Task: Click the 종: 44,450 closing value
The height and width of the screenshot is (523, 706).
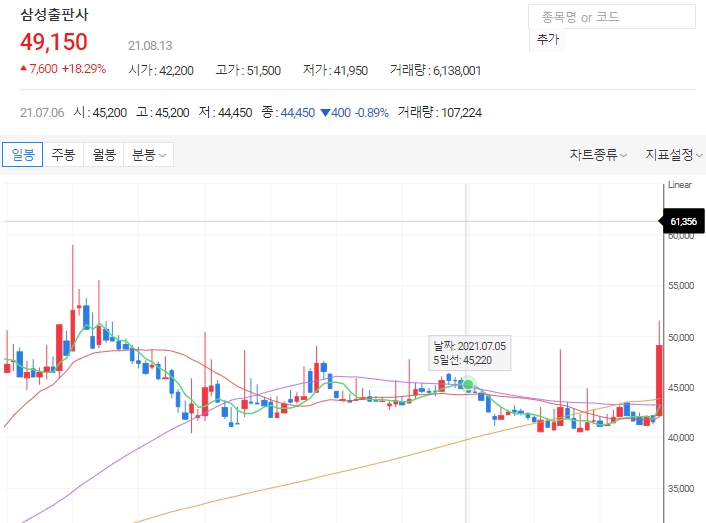Action: (288, 112)
